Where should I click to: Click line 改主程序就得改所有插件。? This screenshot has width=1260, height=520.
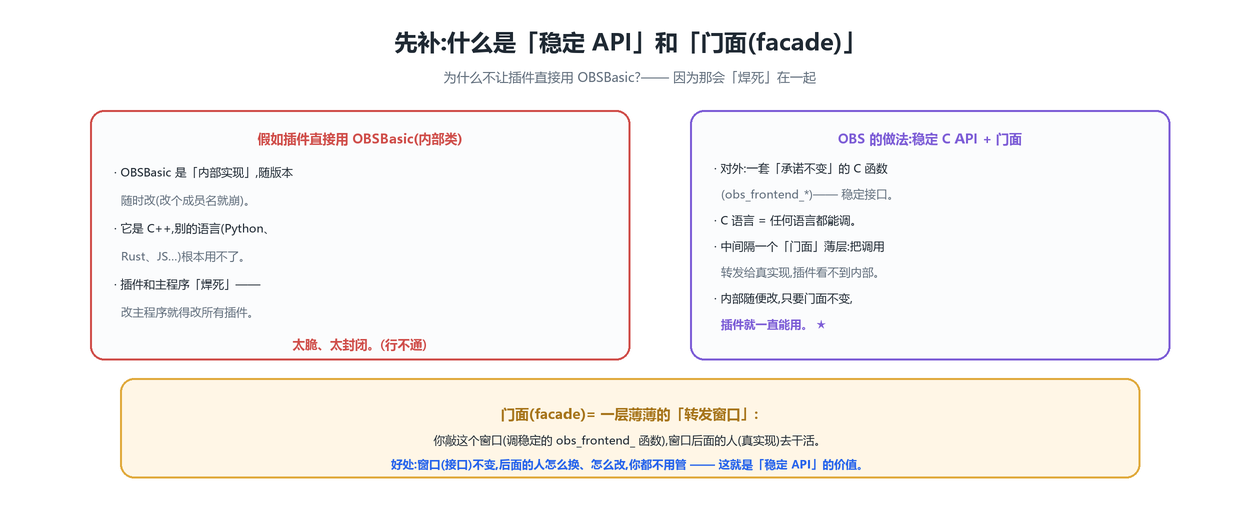pyautogui.click(x=187, y=312)
